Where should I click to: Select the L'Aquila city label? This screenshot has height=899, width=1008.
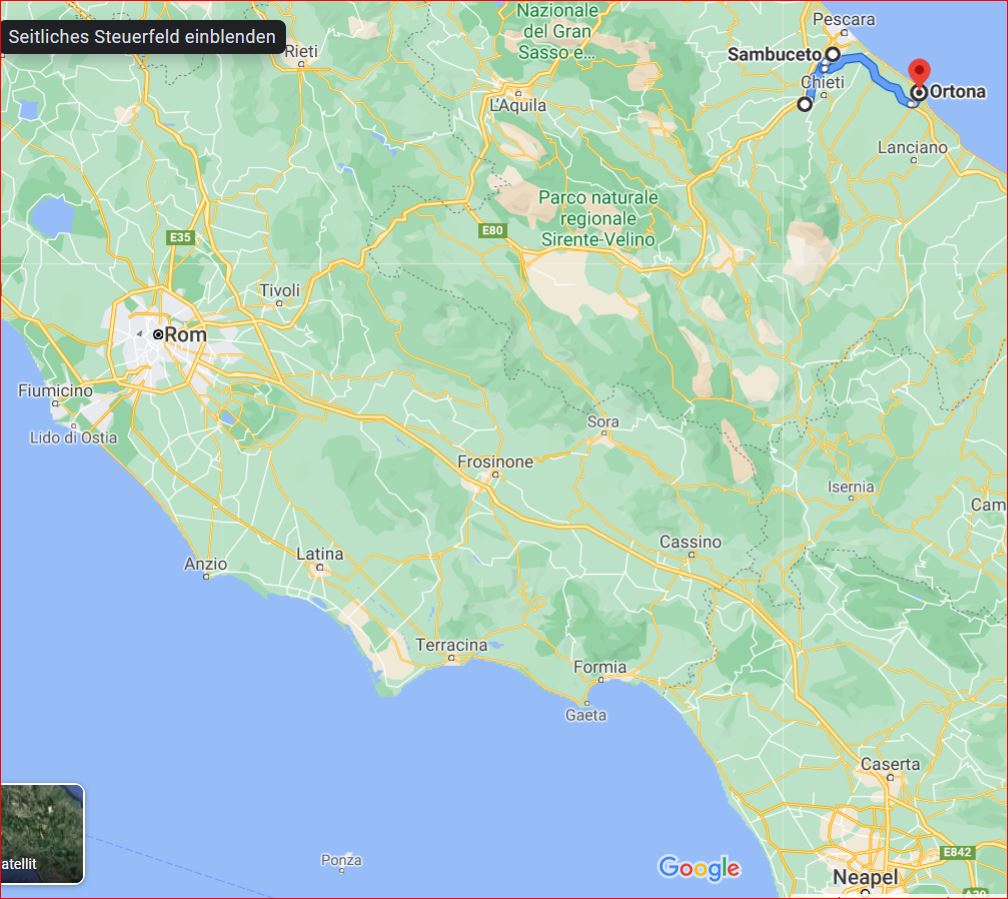pyautogui.click(x=518, y=105)
